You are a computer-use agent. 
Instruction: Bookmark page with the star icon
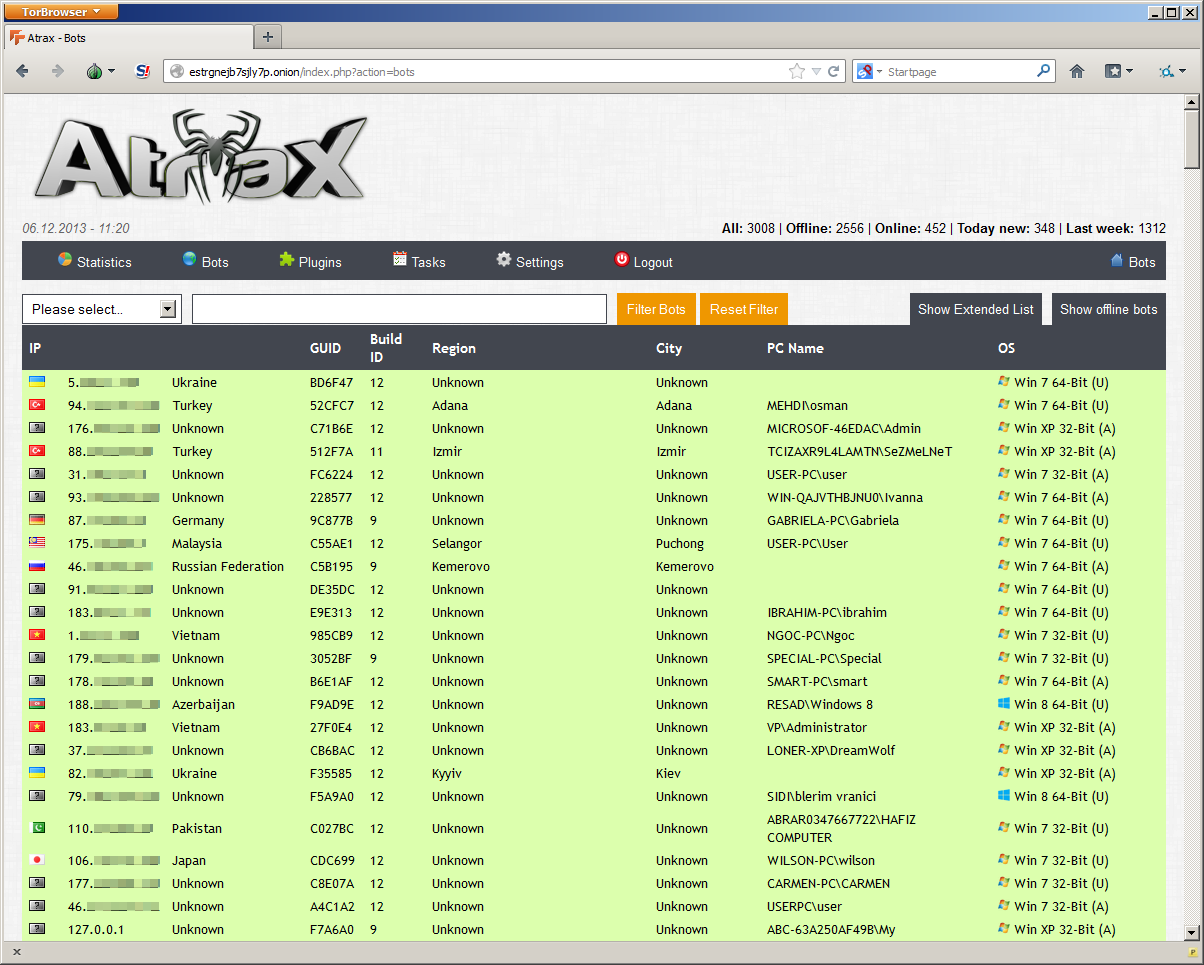(797, 71)
